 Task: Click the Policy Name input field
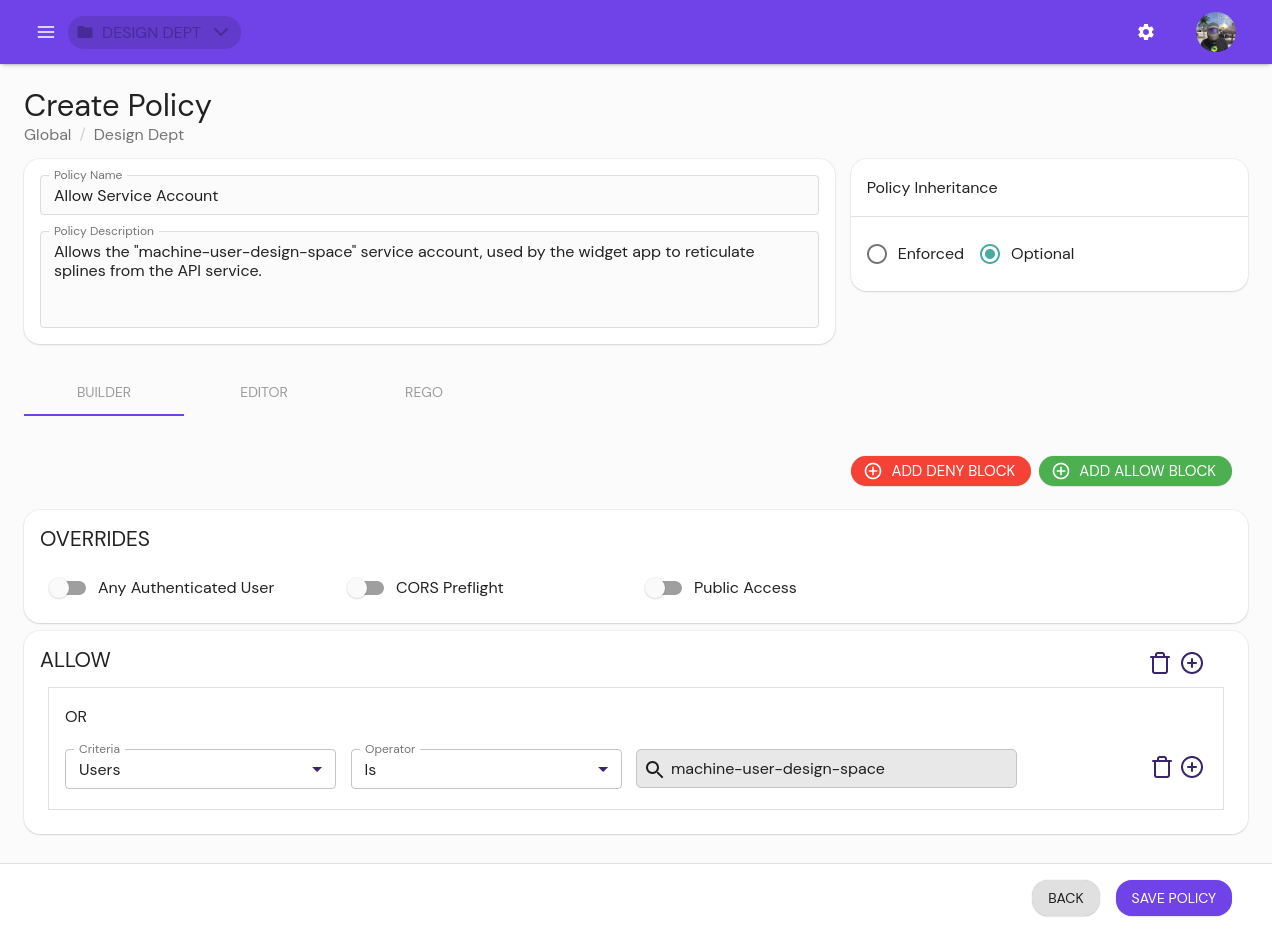(429, 195)
